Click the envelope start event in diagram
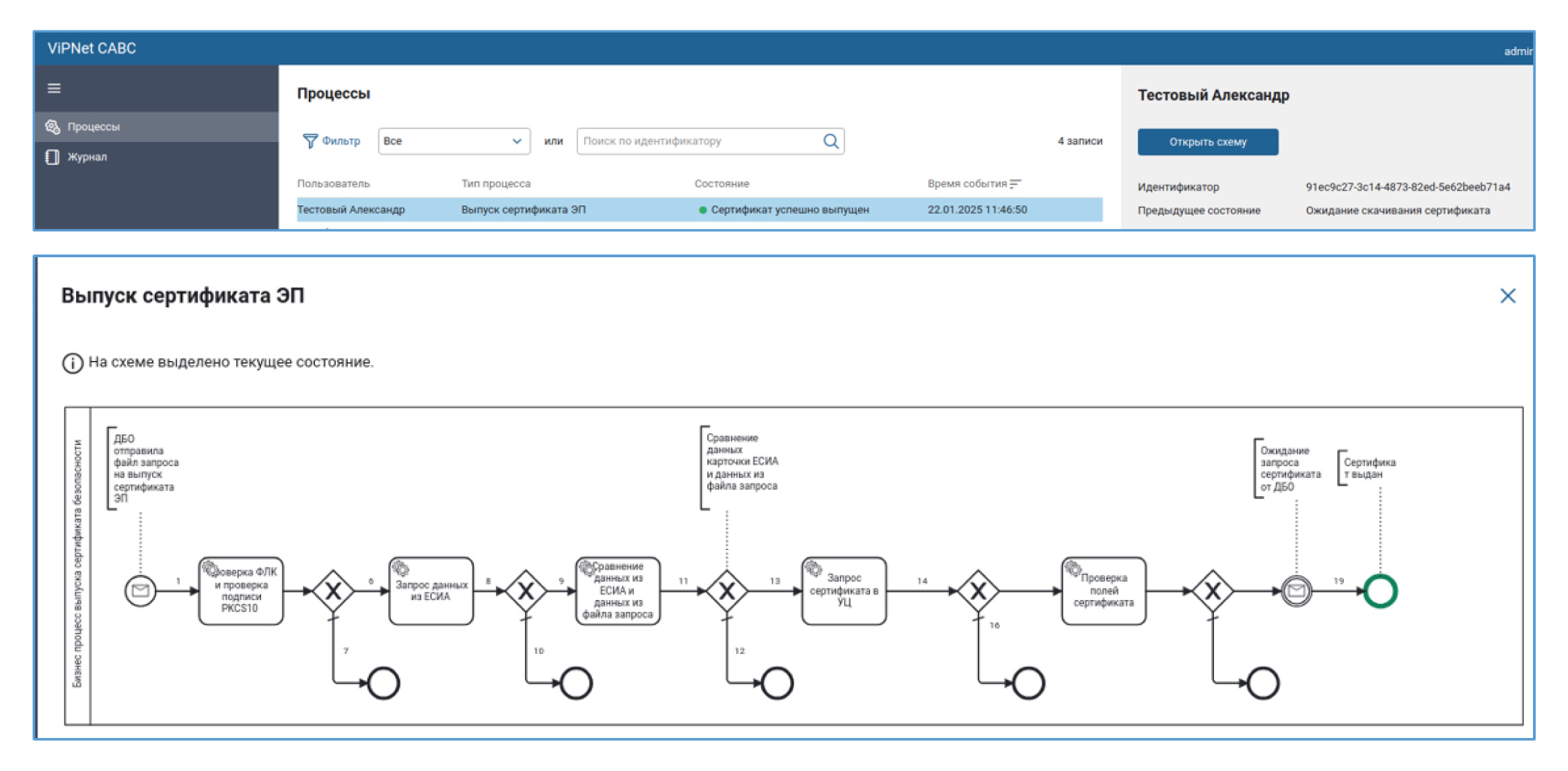The height and width of the screenshot is (771, 1568). coord(140,591)
